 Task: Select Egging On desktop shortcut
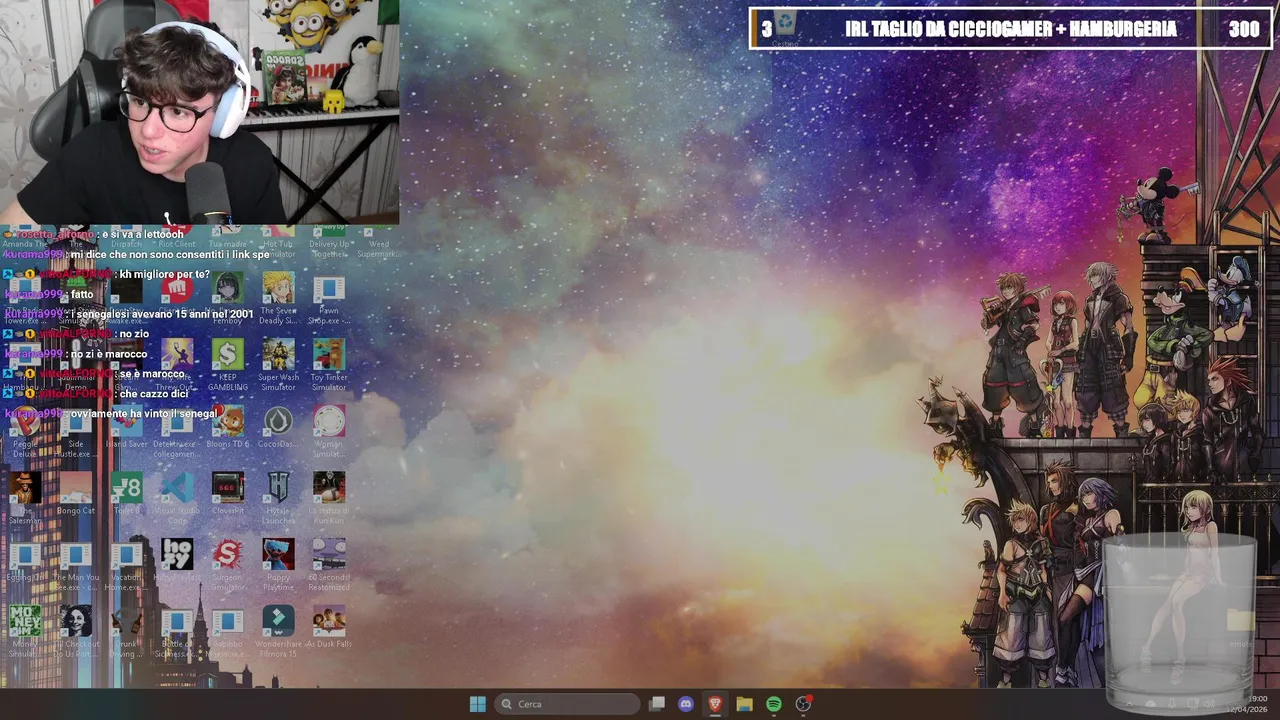pyautogui.click(x=25, y=561)
